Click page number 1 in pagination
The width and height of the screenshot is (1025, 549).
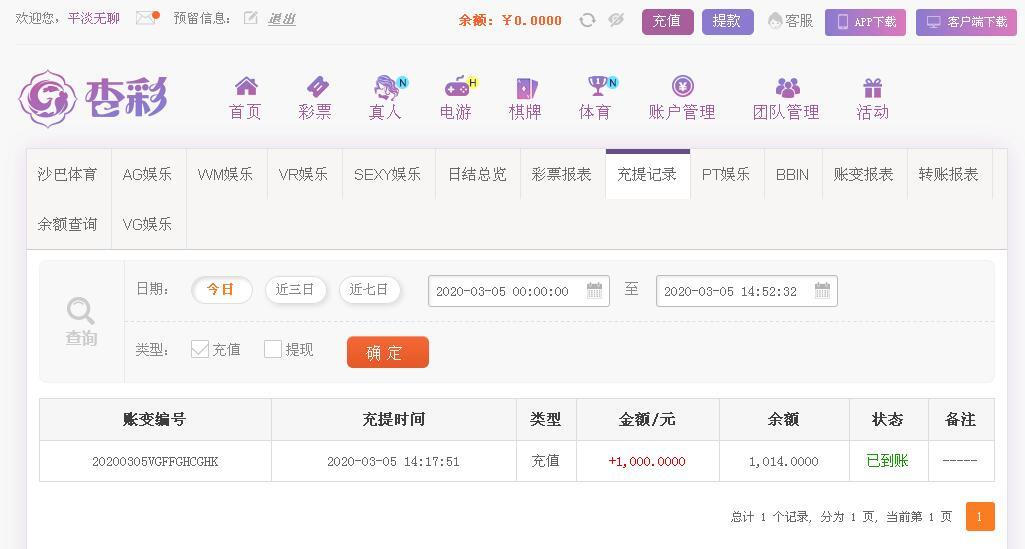980,516
